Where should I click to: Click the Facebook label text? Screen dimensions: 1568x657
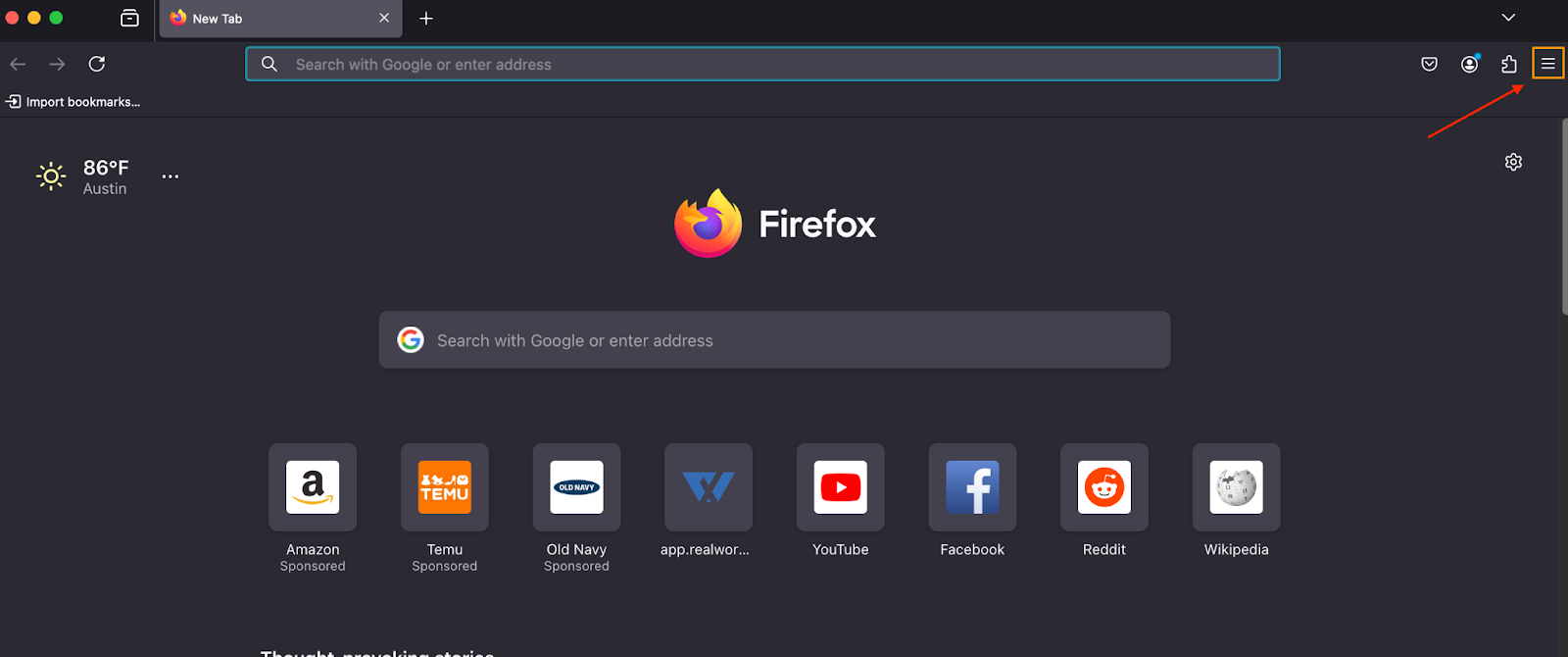pos(972,550)
